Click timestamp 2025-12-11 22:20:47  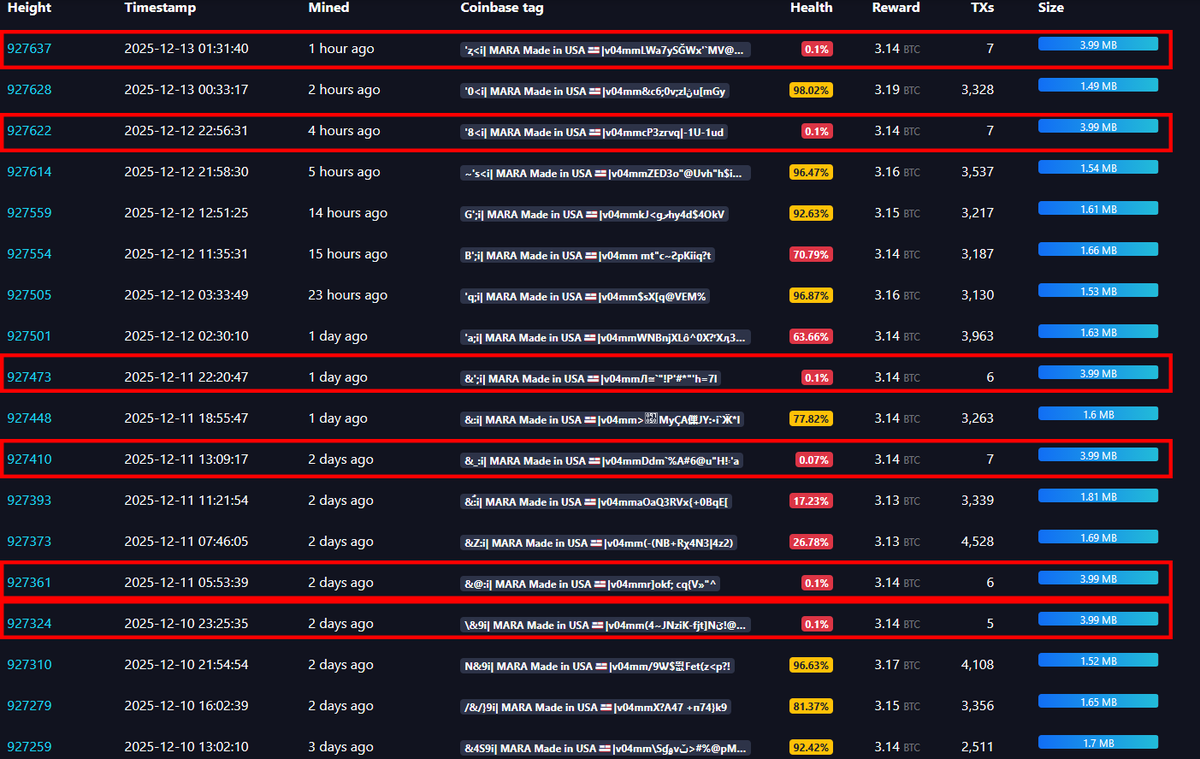(186, 377)
